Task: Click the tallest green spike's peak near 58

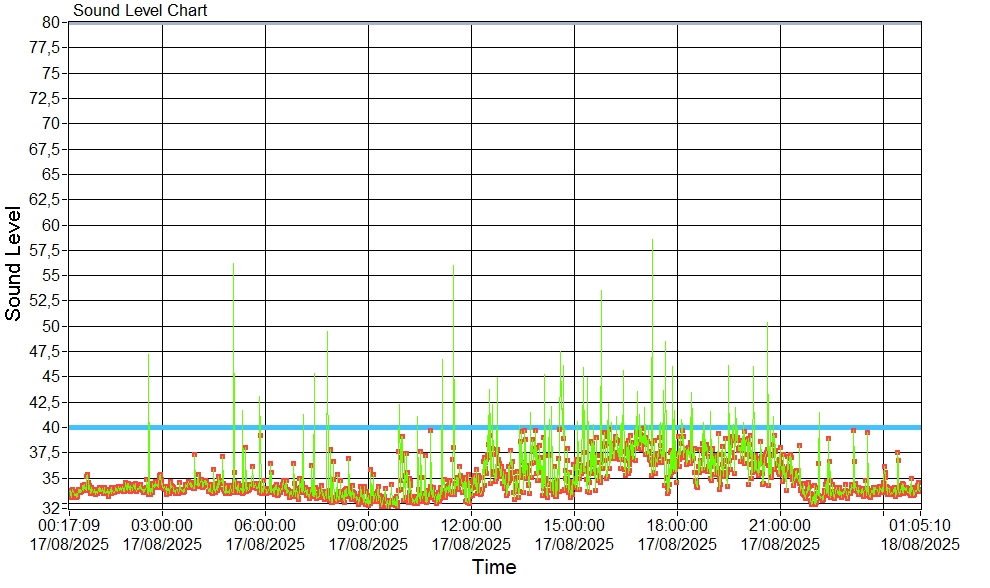Action: coord(653,240)
